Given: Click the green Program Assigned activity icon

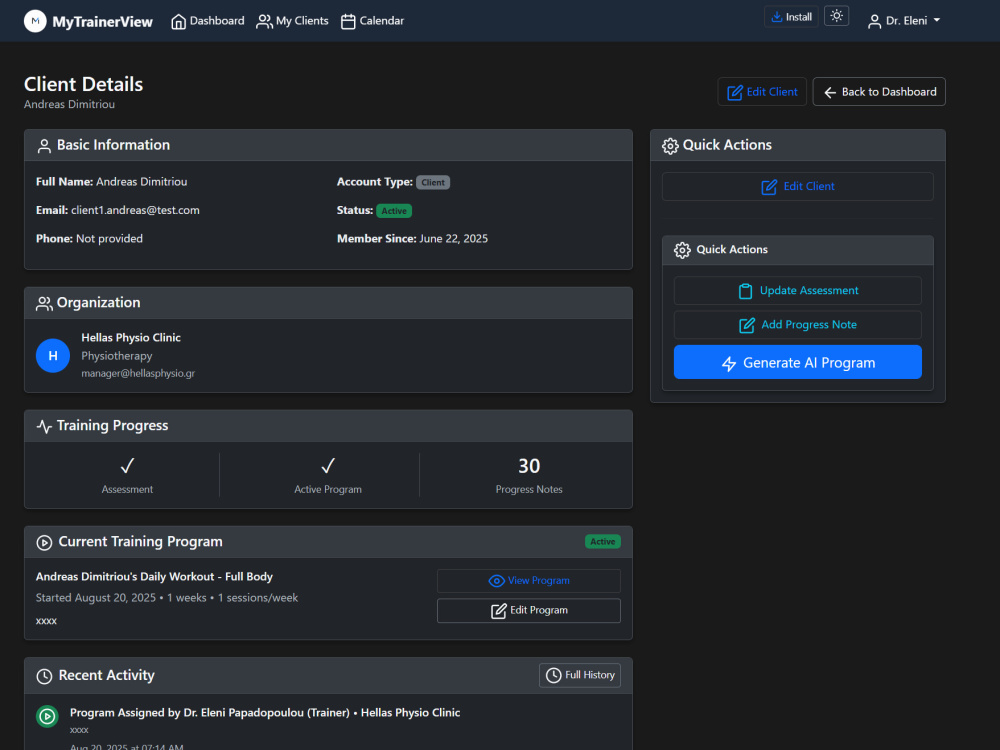Looking at the screenshot, I should click(47, 716).
